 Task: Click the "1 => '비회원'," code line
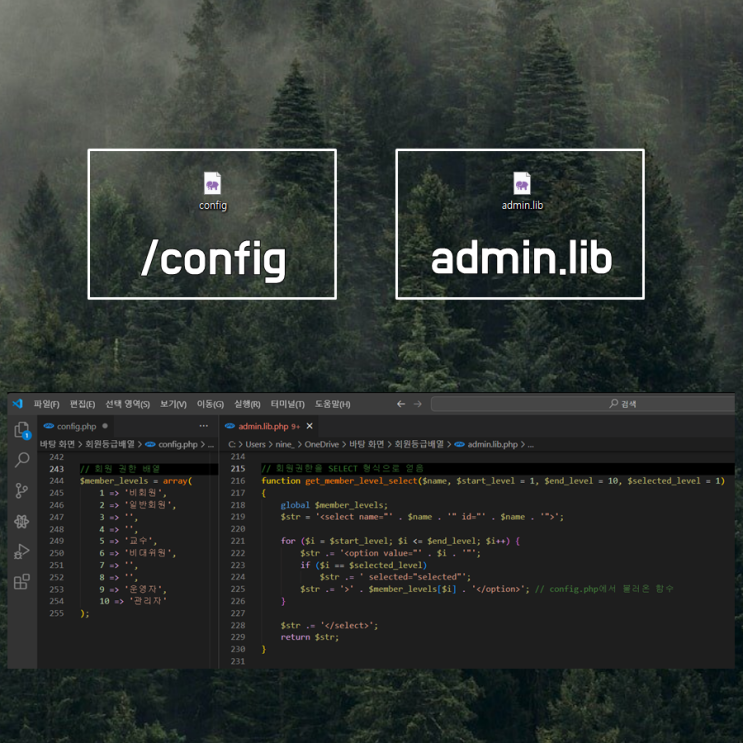[133, 493]
